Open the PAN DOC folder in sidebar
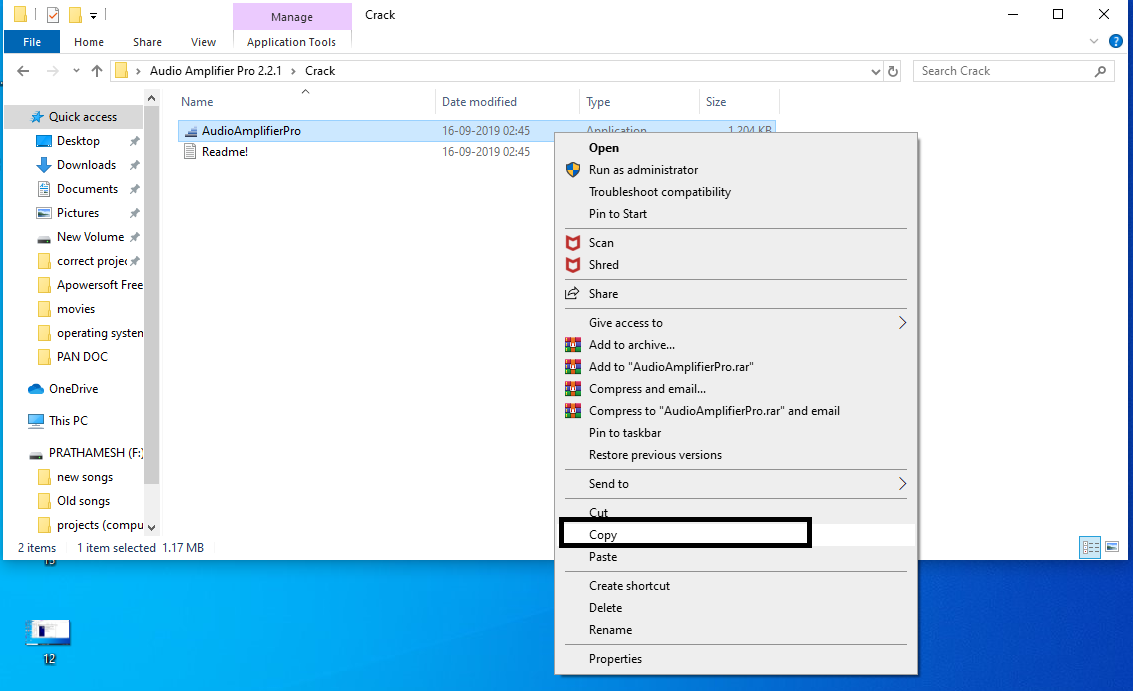 pos(82,356)
